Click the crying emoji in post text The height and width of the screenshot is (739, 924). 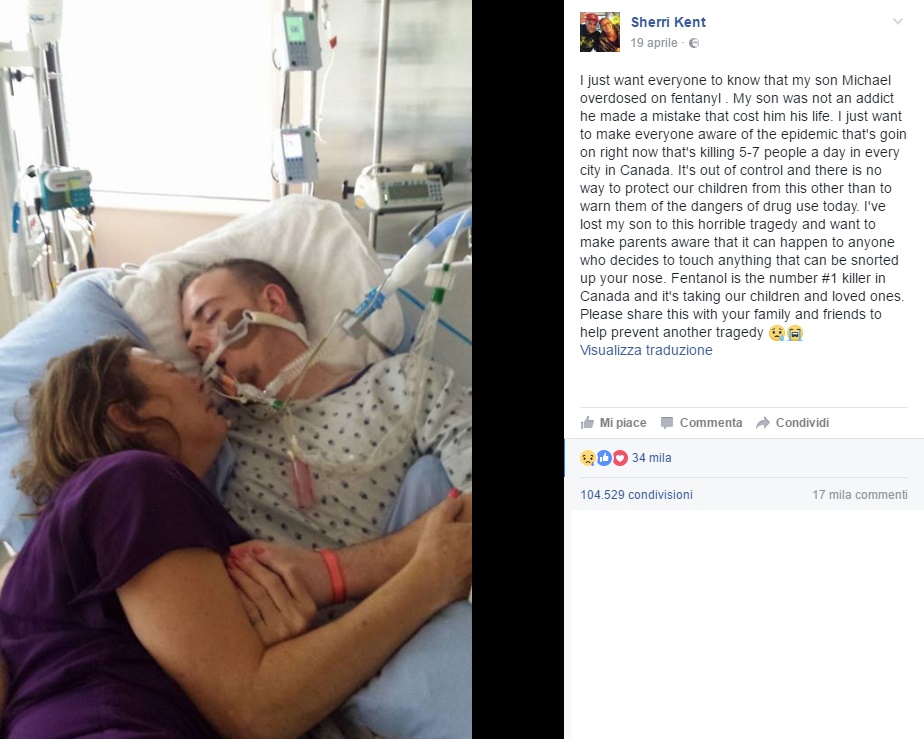[x=795, y=333]
